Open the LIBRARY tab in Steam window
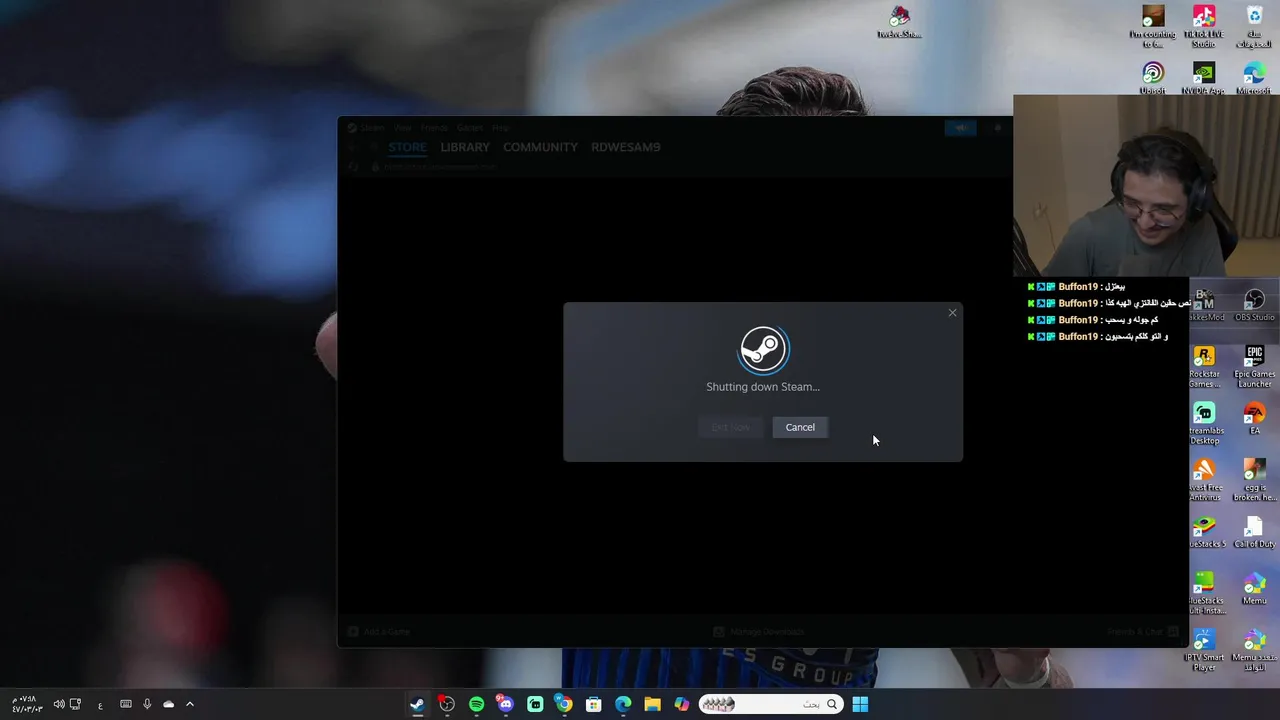The height and width of the screenshot is (720, 1280). tap(465, 147)
